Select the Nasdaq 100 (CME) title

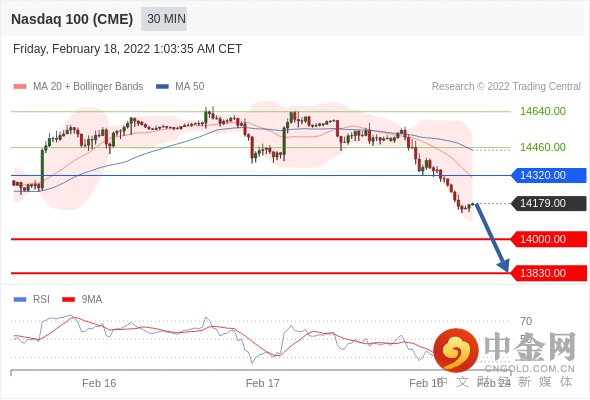[72, 19]
